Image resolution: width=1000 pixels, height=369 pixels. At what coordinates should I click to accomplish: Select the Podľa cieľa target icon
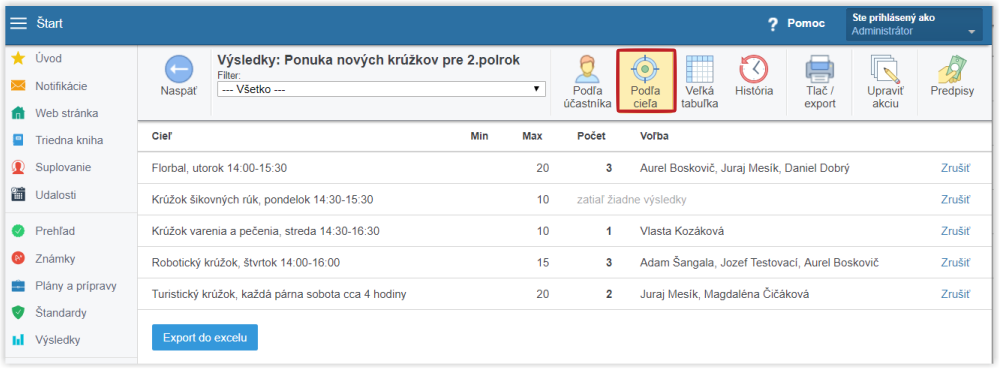[645, 68]
